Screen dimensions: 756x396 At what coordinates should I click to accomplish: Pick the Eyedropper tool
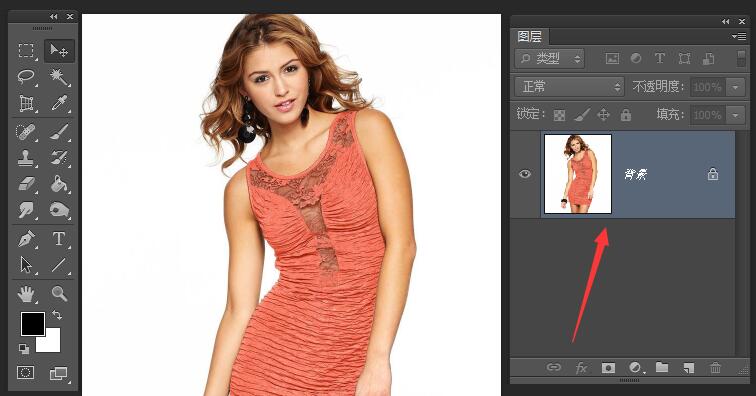pyautogui.click(x=59, y=103)
